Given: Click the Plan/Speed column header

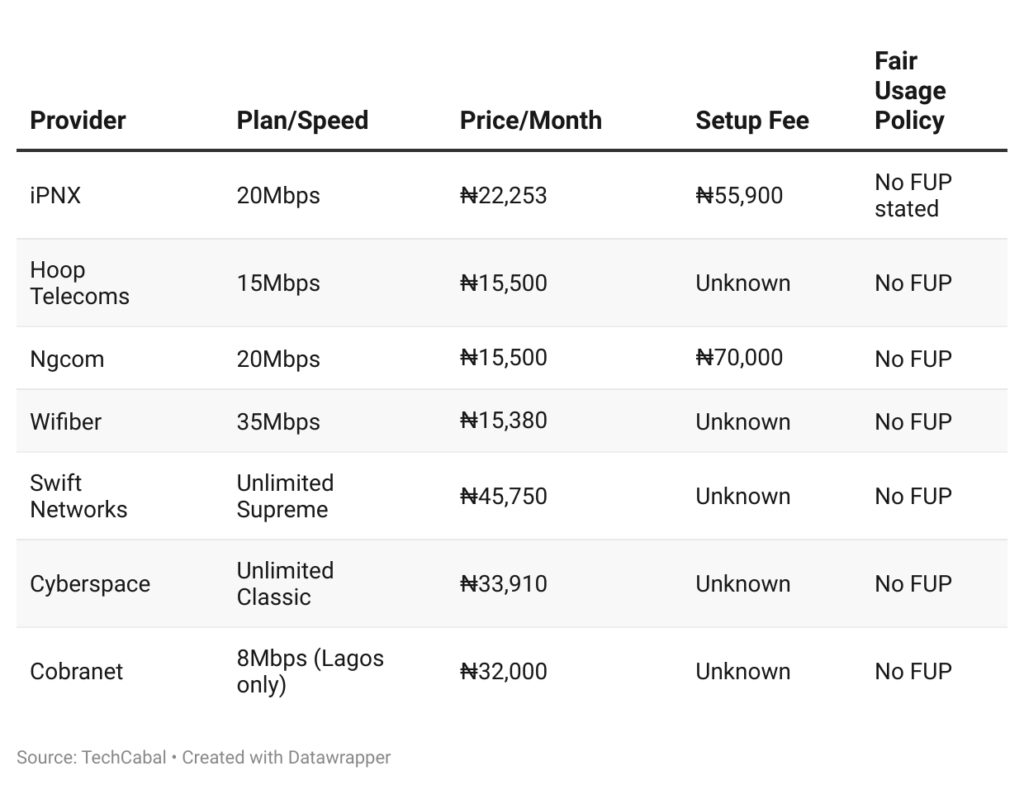Looking at the screenshot, I should 302,121.
